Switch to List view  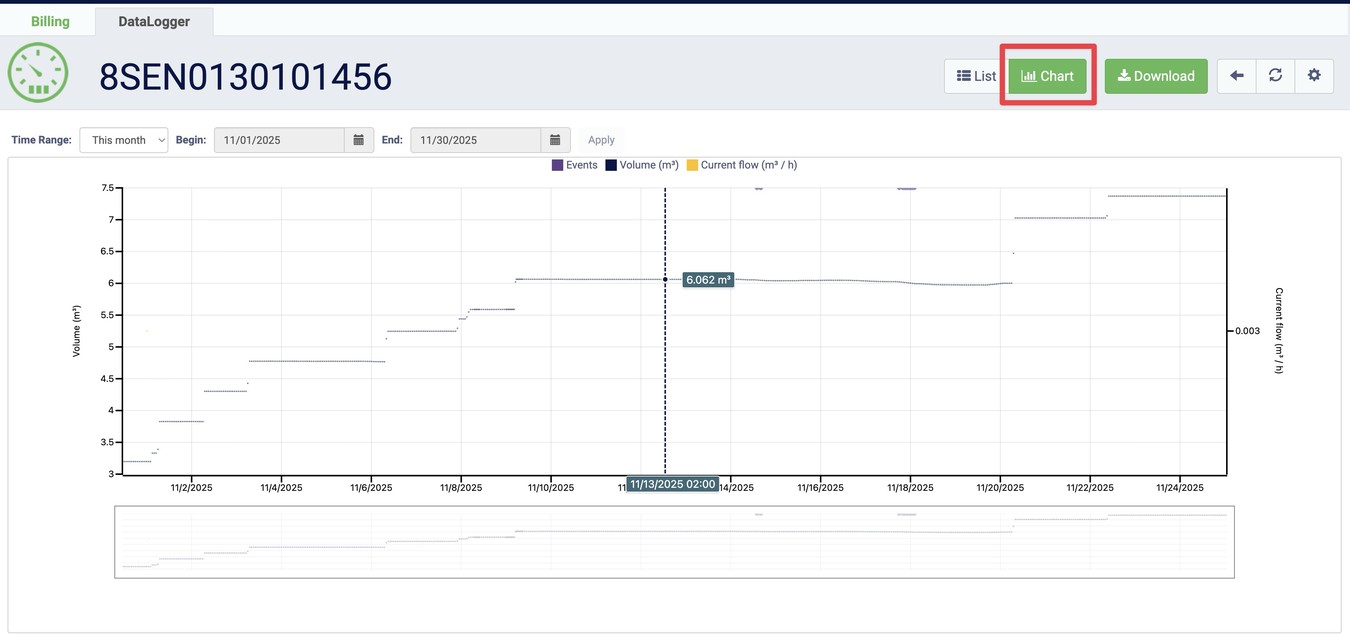pos(976,76)
